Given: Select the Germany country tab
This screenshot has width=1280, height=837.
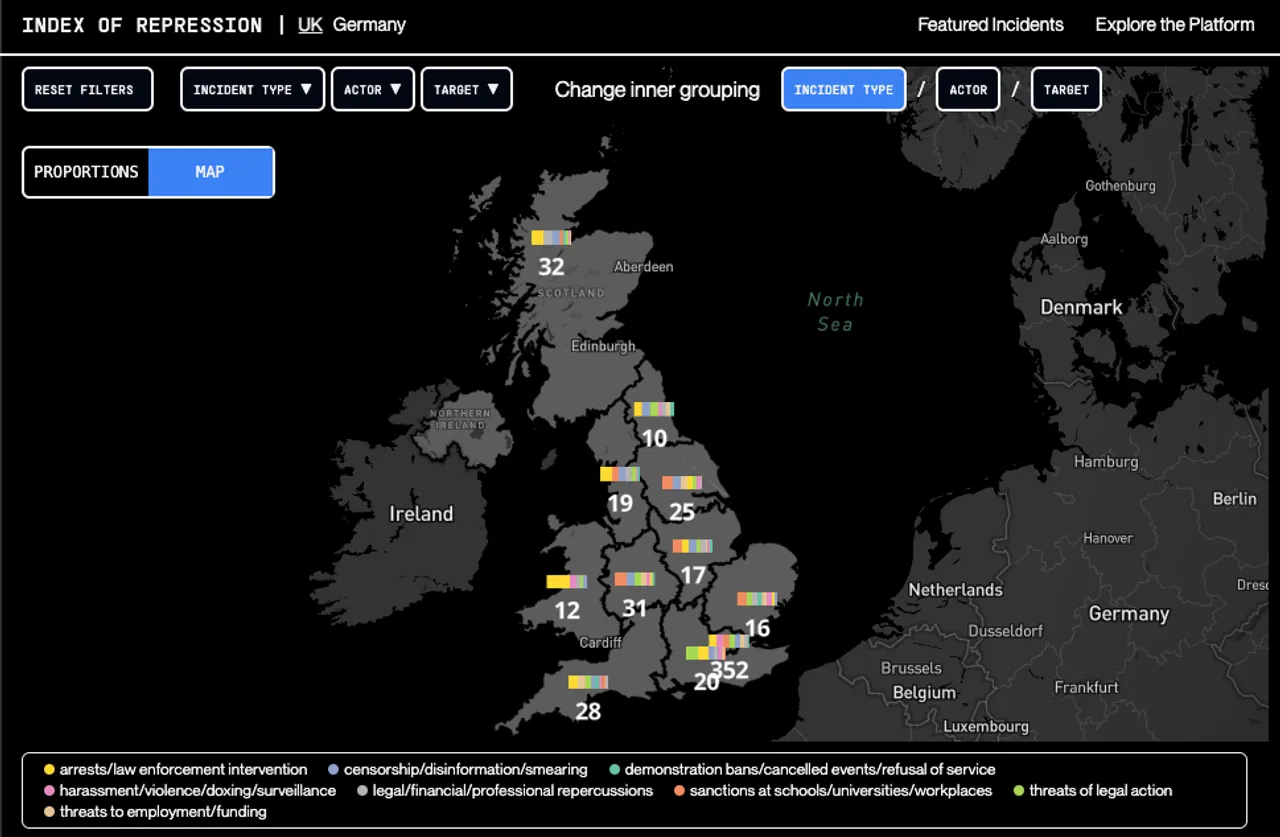Looking at the screenshot, I should pos(369,24).
